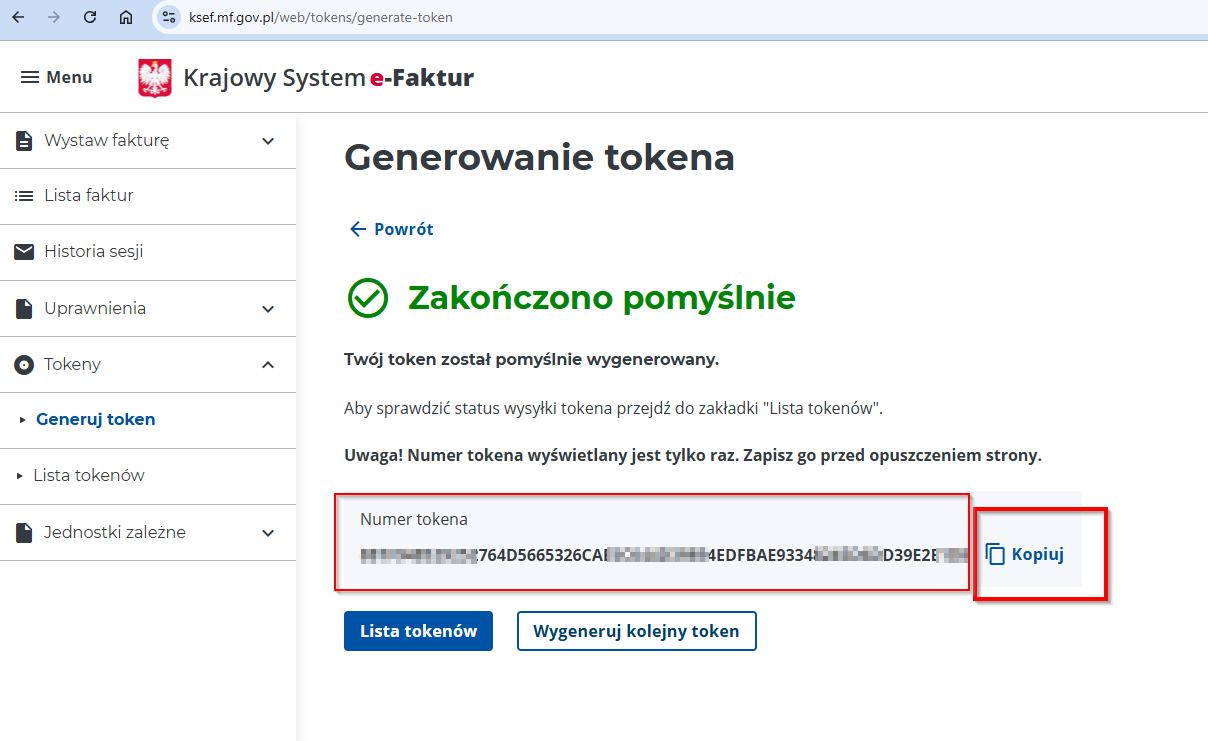Click the browser back arrow

coord(18,17)
